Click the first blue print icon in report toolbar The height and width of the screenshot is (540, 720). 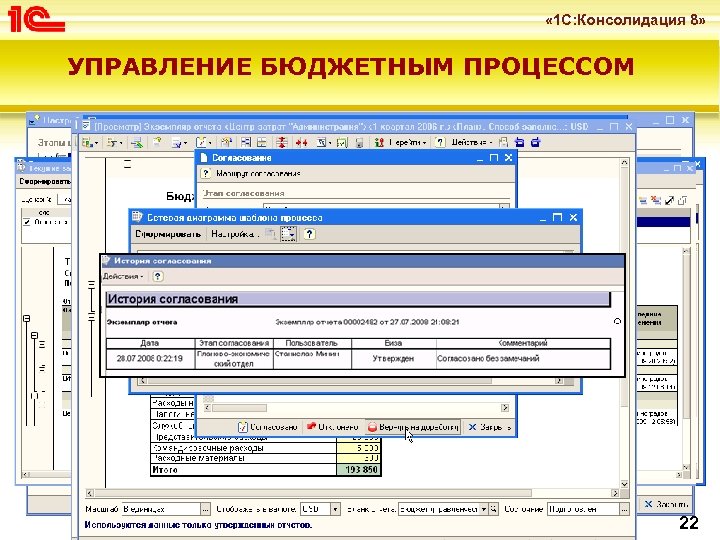pos(519,143)
